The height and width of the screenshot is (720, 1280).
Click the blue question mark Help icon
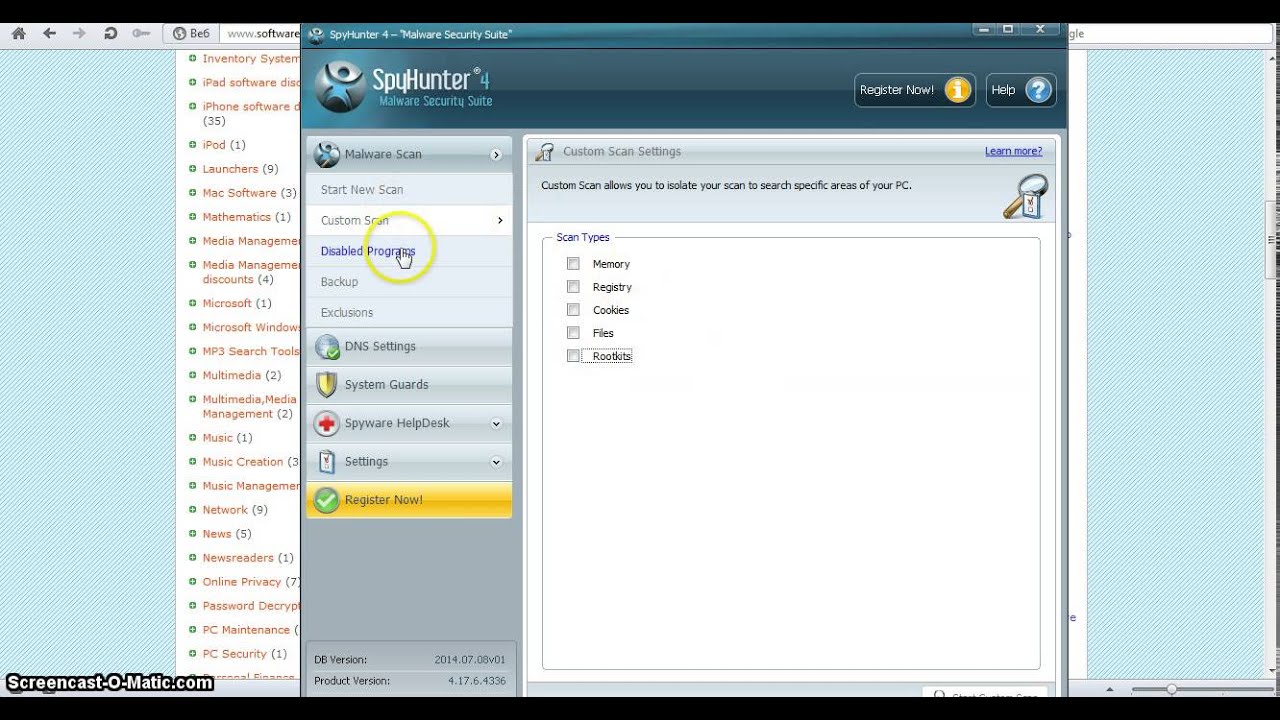point(1039,90)
